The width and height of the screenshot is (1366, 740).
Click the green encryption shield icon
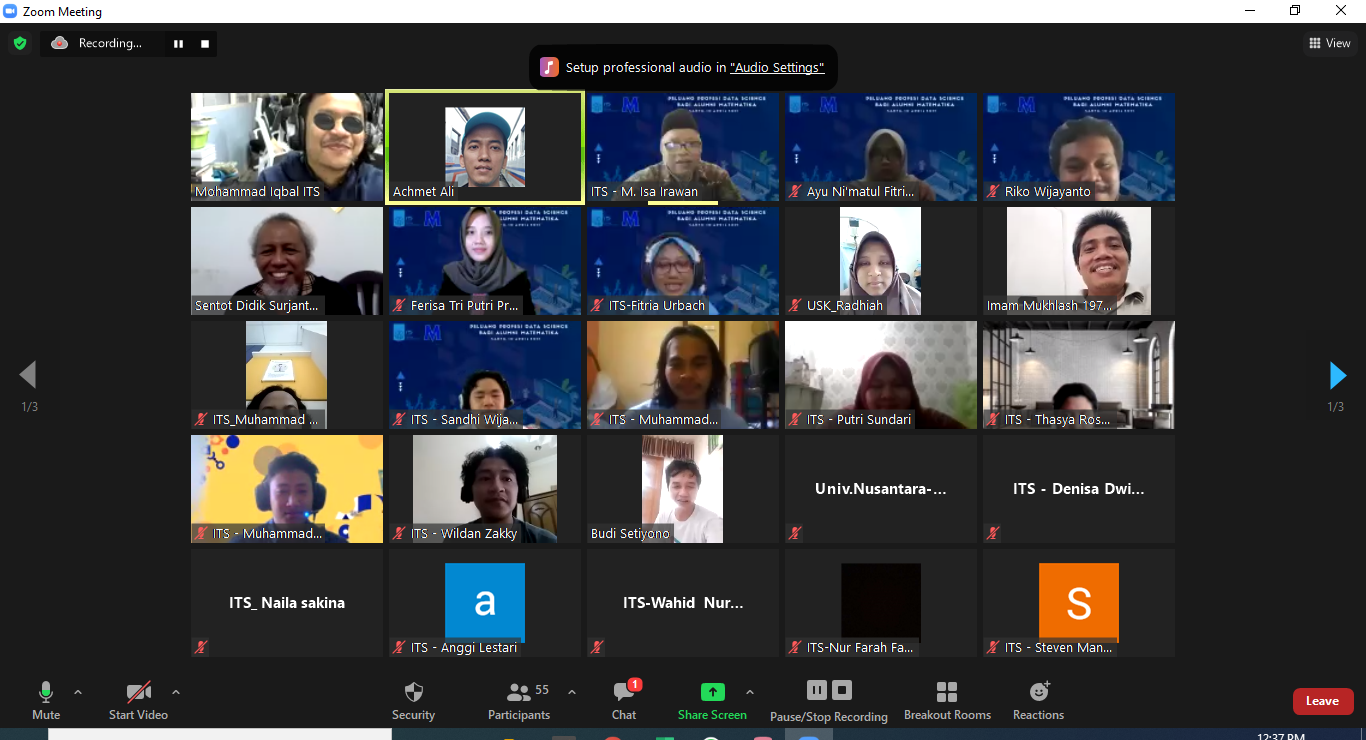click(19, 43)
